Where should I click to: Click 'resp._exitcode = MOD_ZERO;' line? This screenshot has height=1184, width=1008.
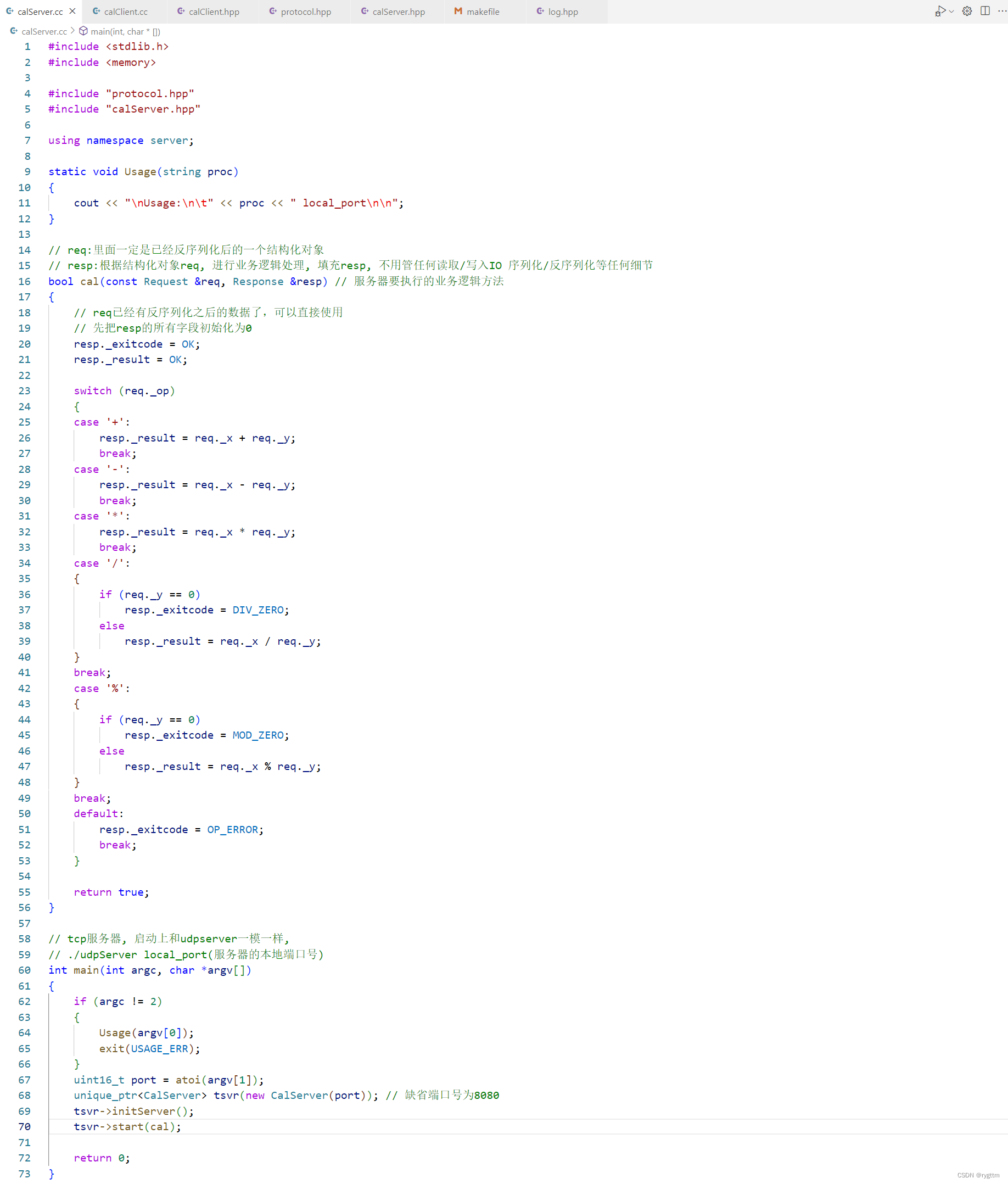207,735
